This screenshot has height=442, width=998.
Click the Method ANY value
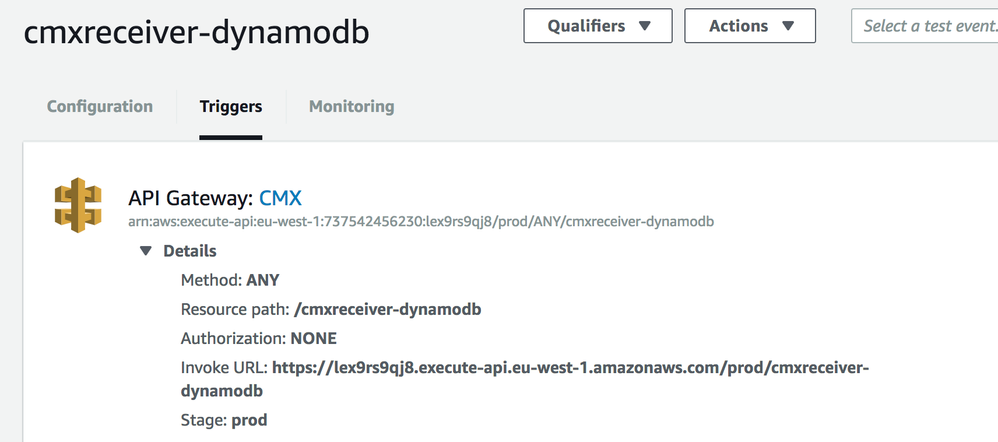[263, 280]
